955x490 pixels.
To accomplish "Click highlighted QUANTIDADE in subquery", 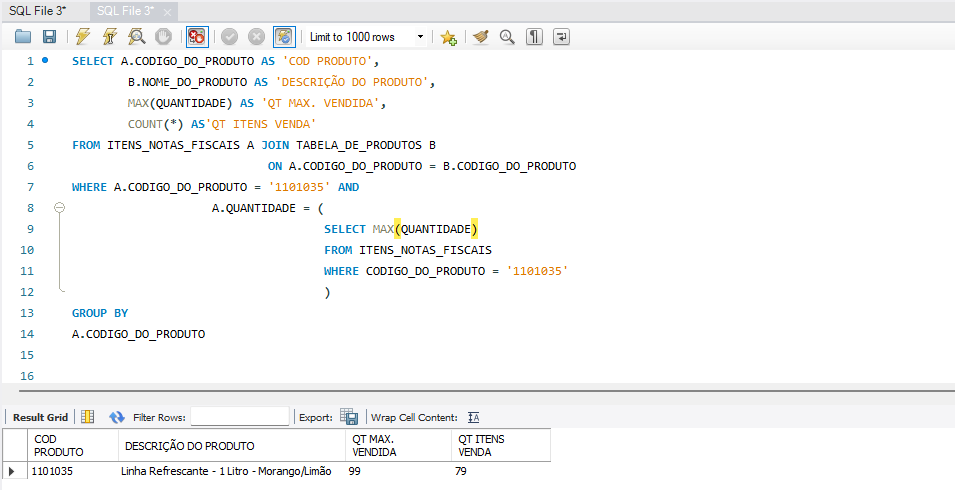I will tap(435, 229).
